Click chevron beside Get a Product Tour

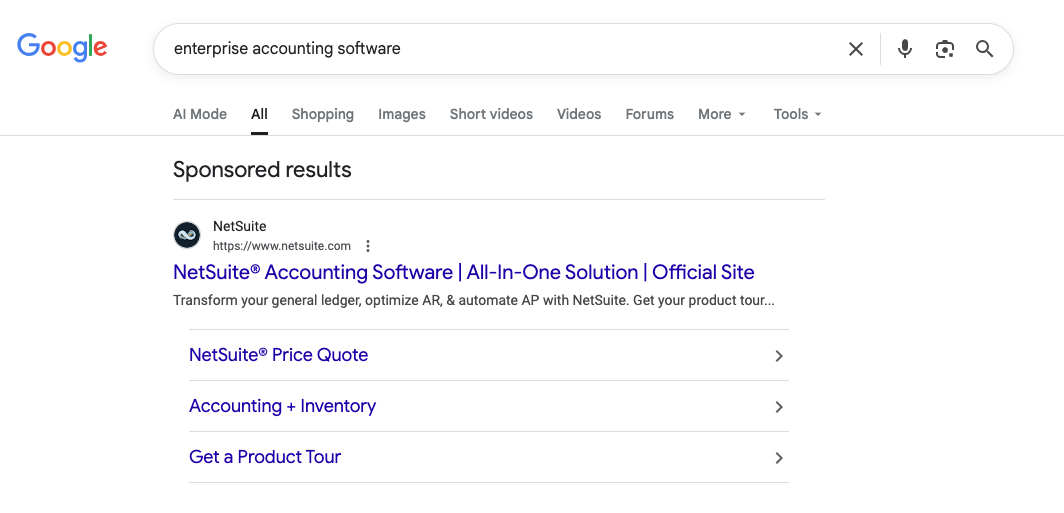(779, 457)
